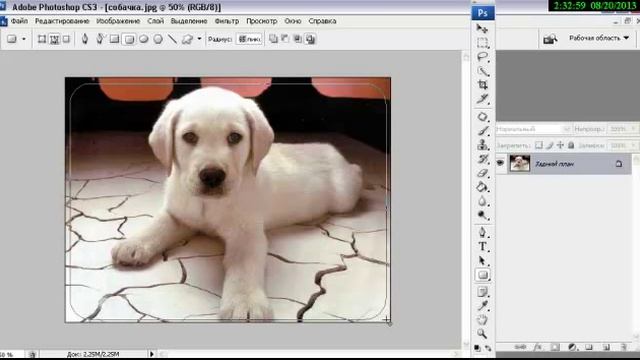Open the Редактирование menu
Viewport: 640px width, 360px height.
point(62,21)
